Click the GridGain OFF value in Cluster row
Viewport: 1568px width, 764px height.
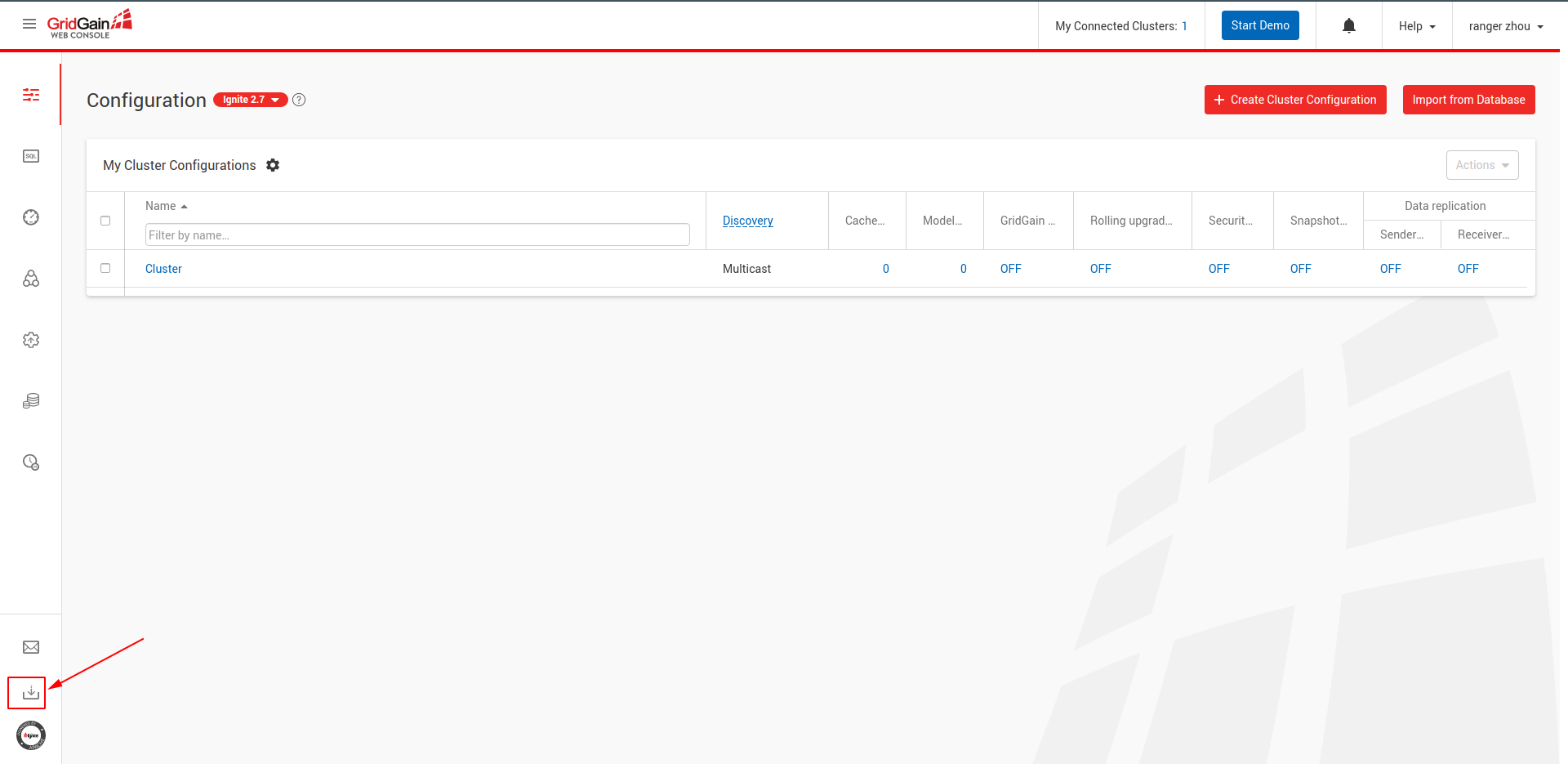click(1011, 269)
